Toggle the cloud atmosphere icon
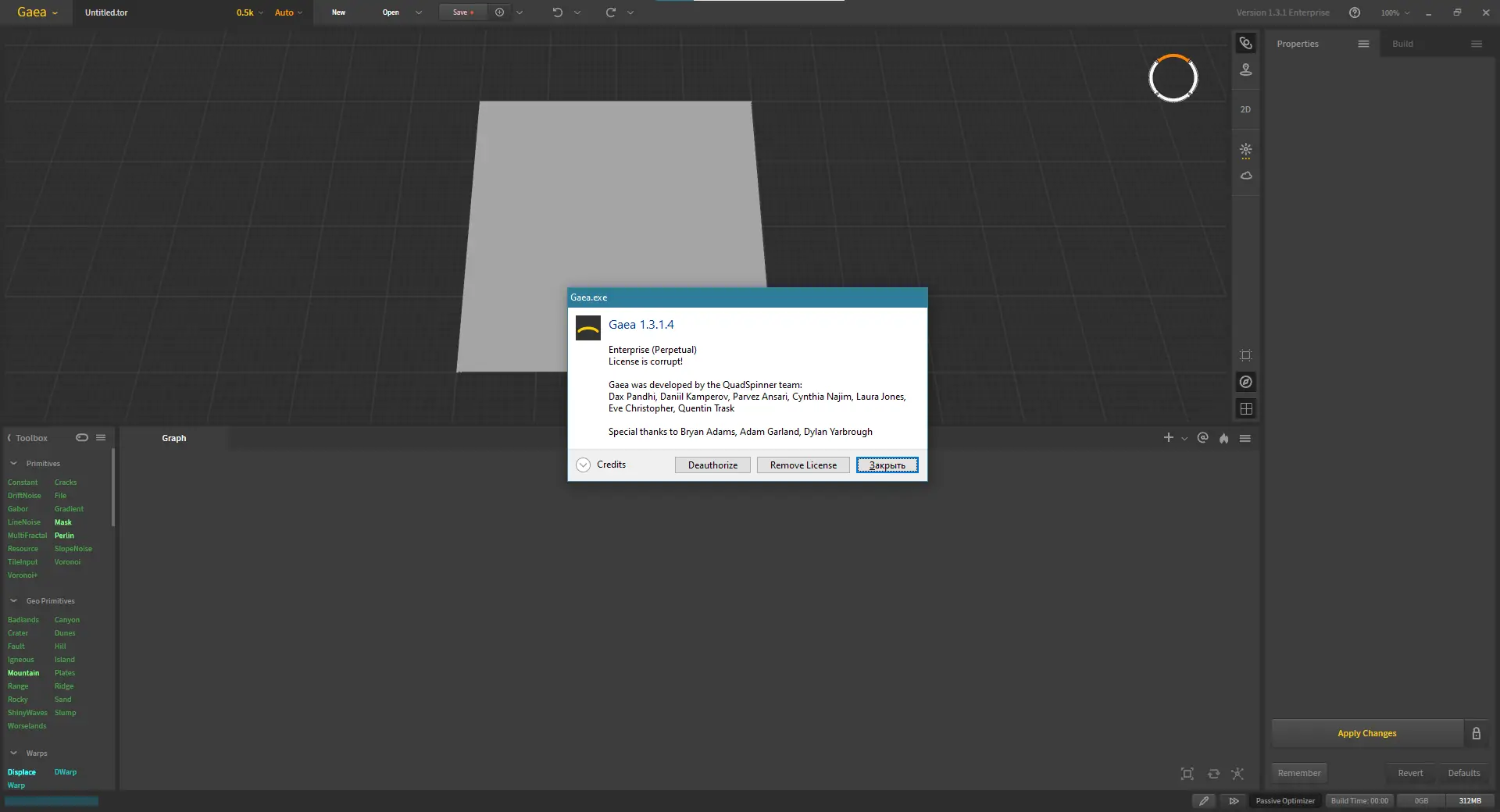This screenshot has width=1500, height=812. tap(1246, 176)
